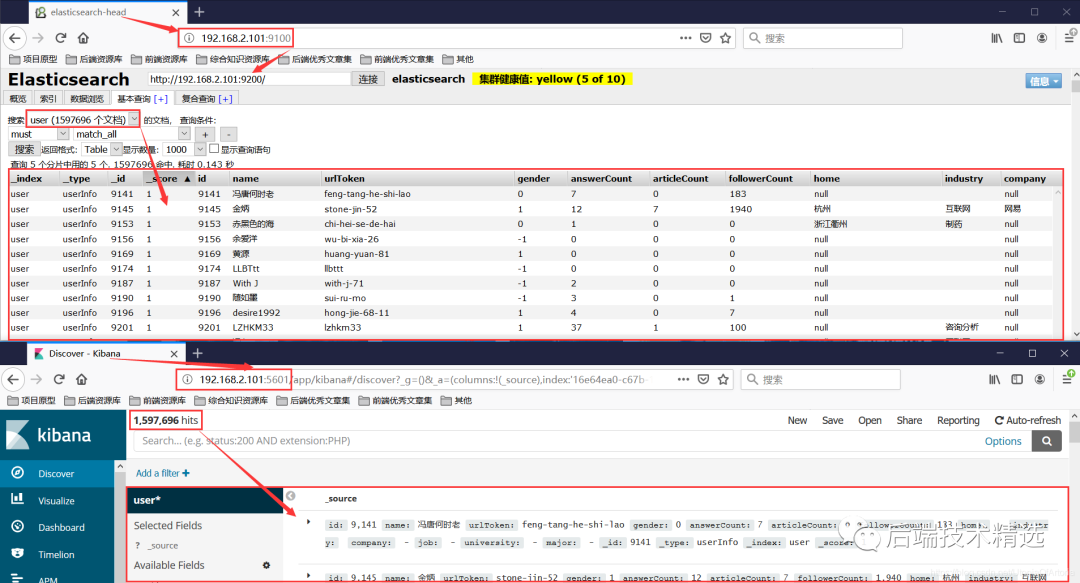Viewport: 1080px width, 583px height.
Task: Bookmark the elasticsearch-head page with star icon
Action: (725, 38)
